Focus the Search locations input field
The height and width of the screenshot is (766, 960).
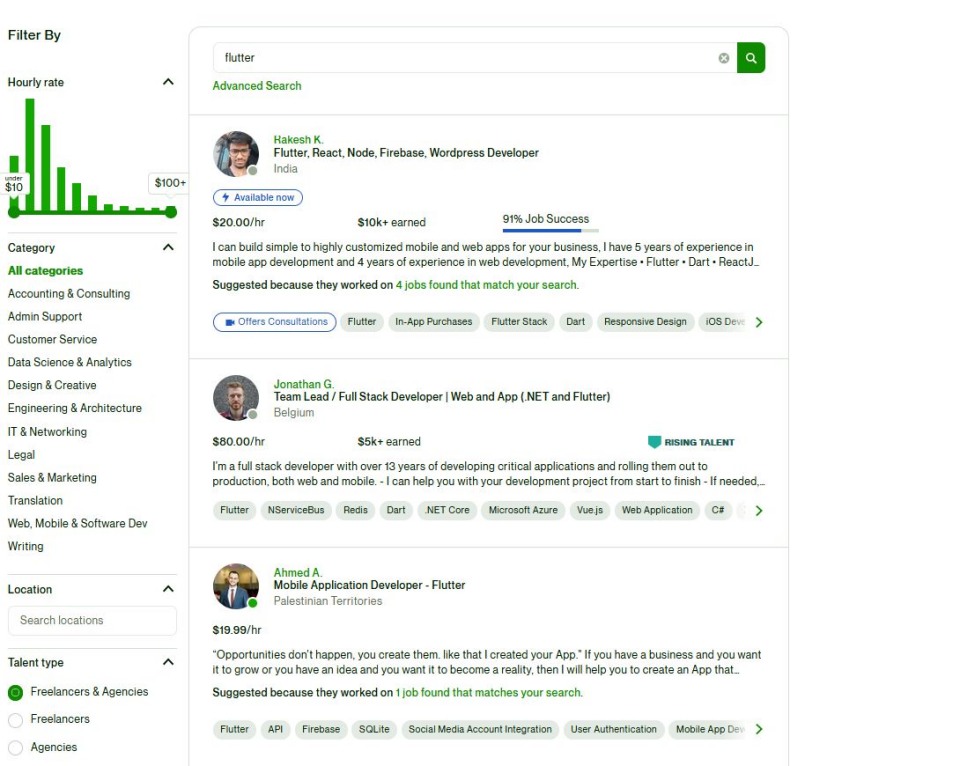click(92, 620)
